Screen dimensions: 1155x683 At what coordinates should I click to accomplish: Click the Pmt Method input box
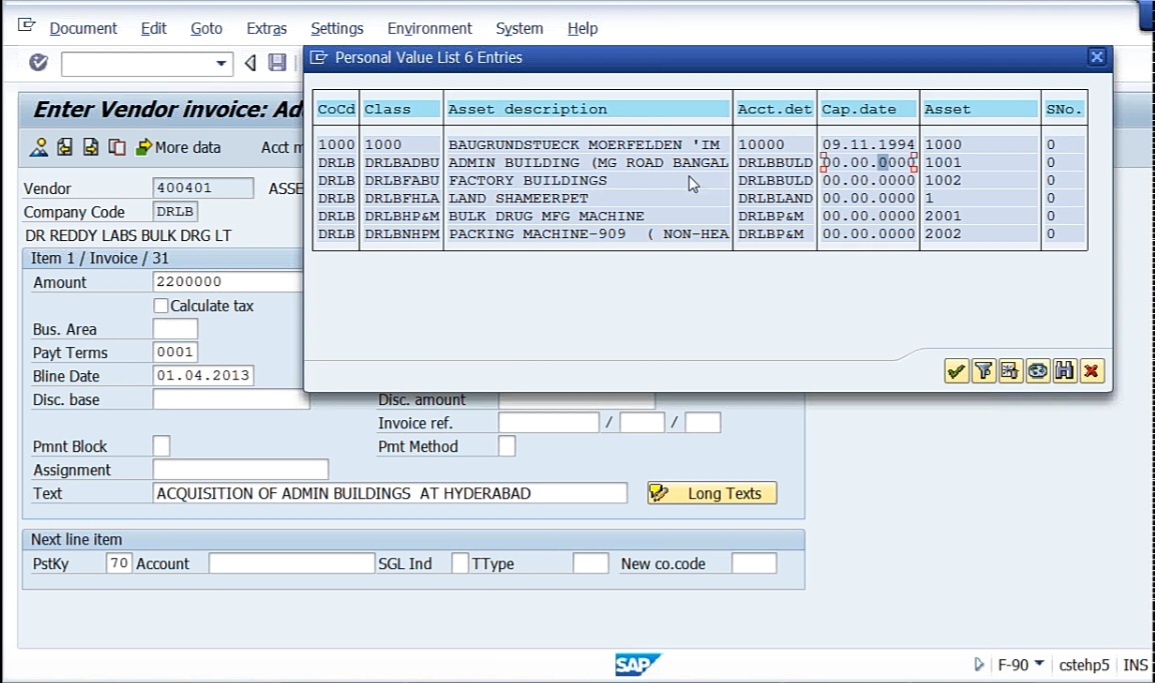pyautogui.click(x=507, y=446)
